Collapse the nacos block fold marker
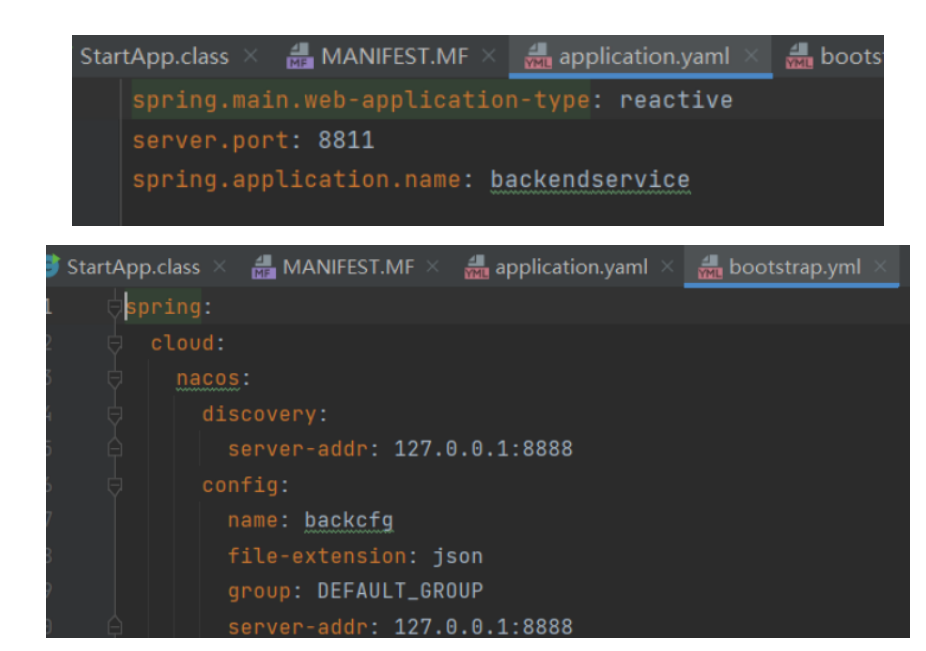 (x=115, y=379)
